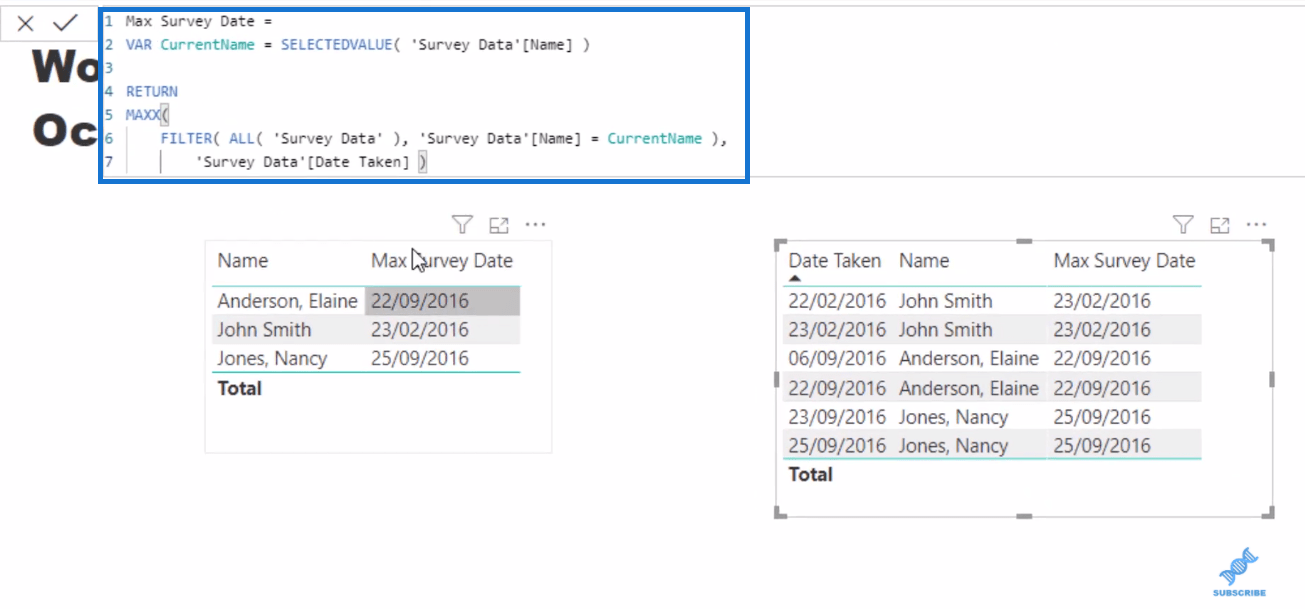Click Total row in left table

point(366,388)
